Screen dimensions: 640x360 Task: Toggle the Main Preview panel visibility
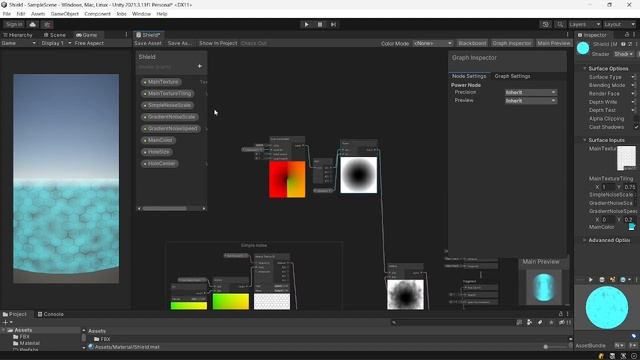click(x=553, y=43)
